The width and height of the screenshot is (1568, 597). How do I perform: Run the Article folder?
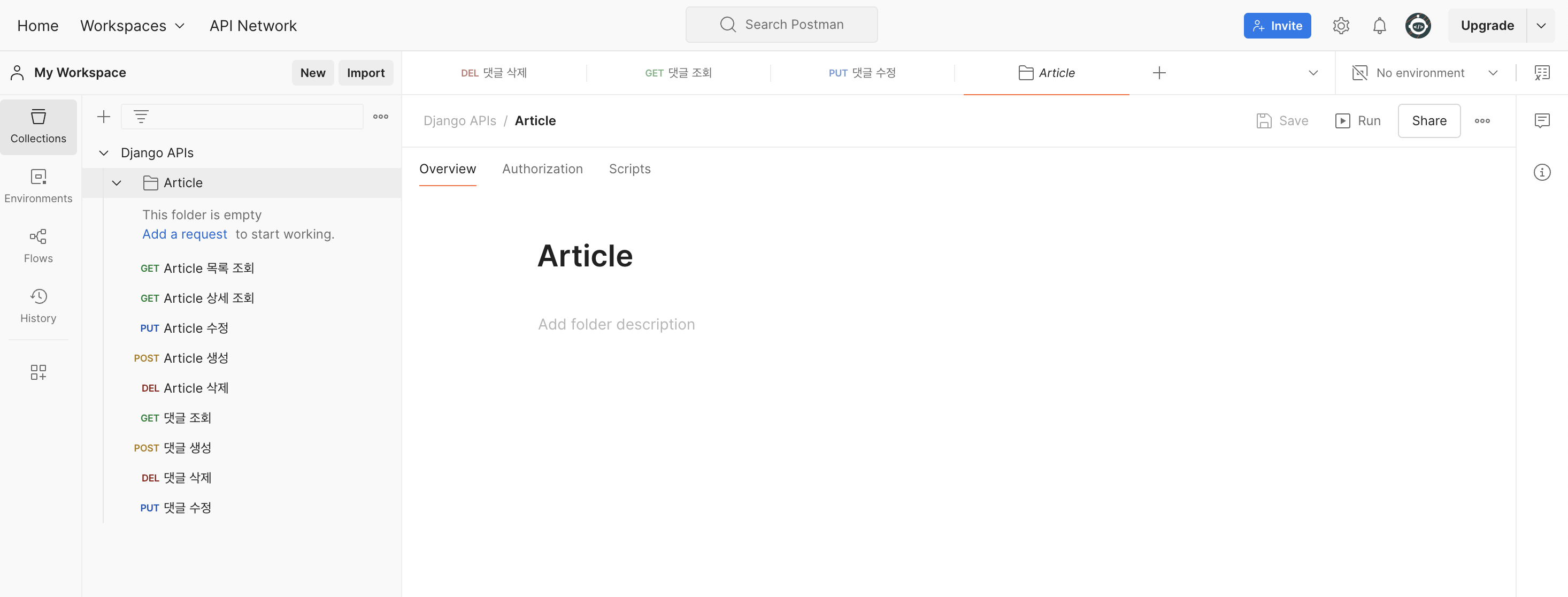coord(1358,120)
